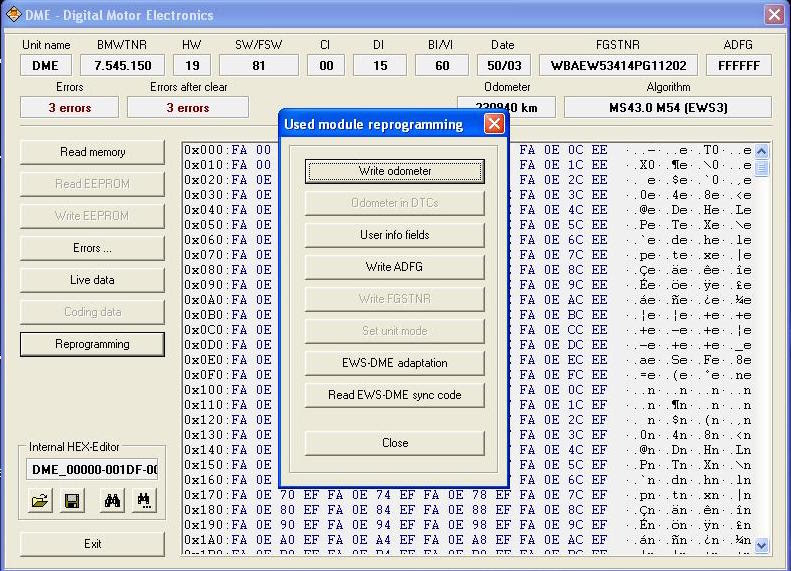Click the binoculars find icon
The height and width of the screenshot is (571, 791).
(x=112, y=500)
